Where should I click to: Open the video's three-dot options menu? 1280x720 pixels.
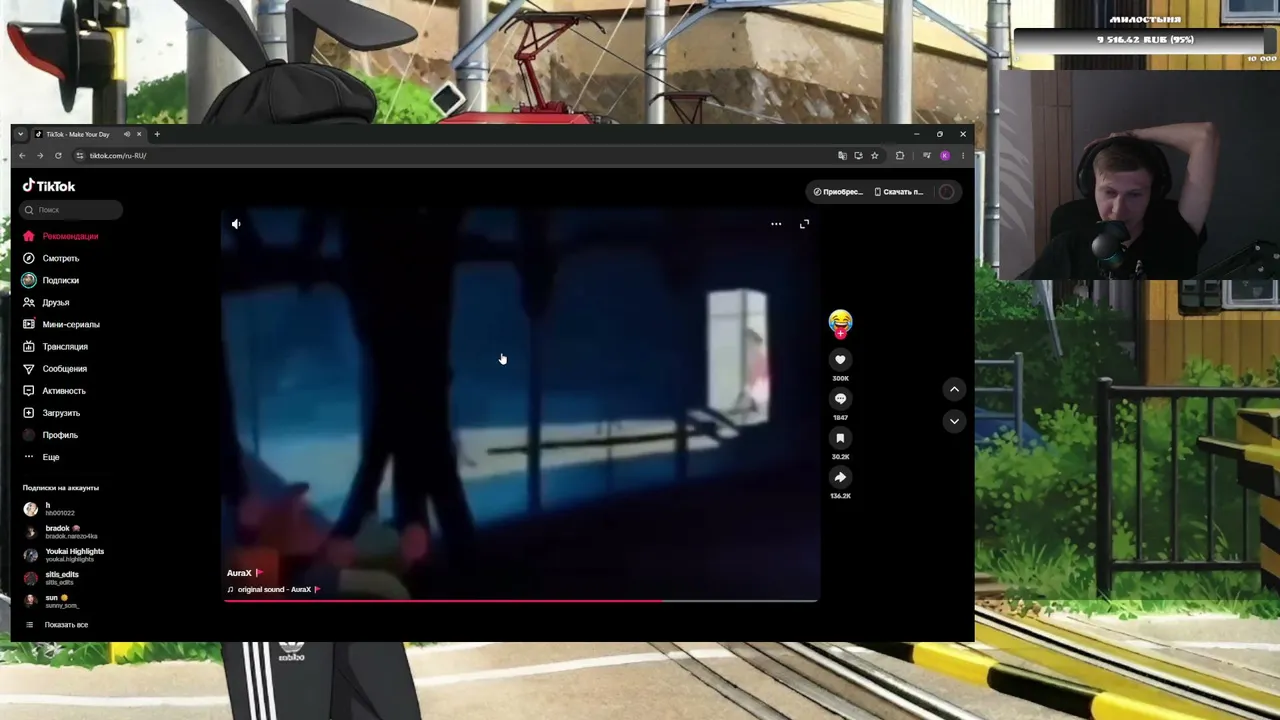coord(776,224)
